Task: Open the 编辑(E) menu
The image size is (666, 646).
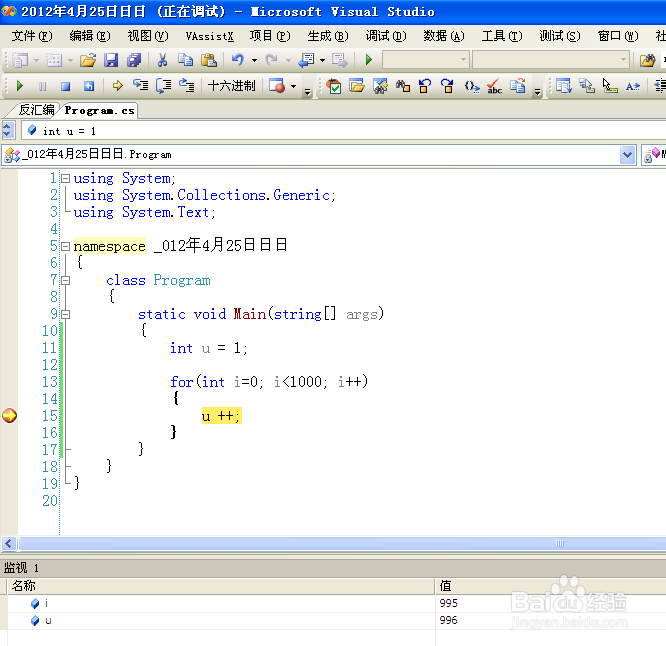Action: pos(90,36)
